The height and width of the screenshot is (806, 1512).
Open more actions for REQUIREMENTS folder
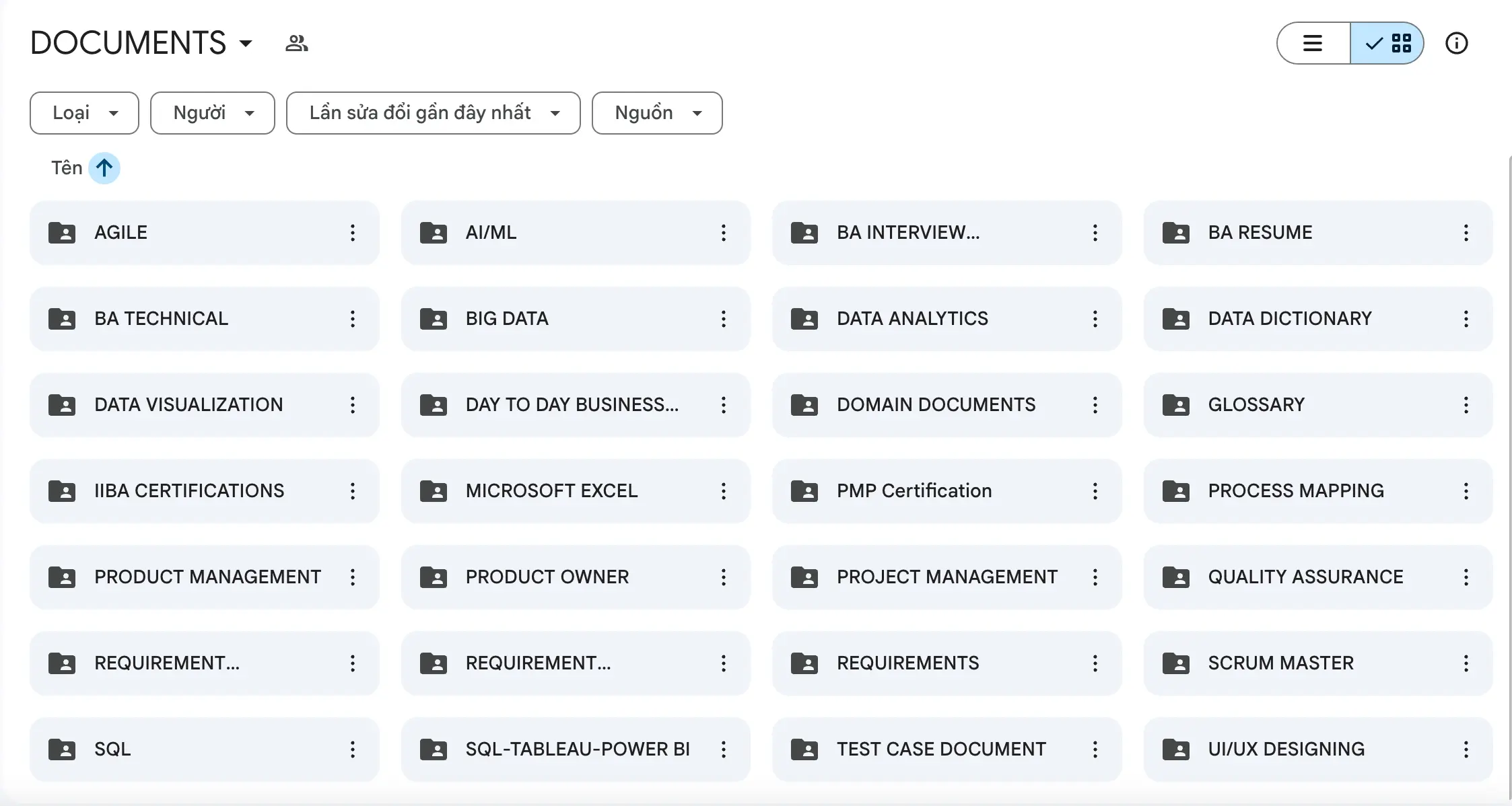[x=1095, y=663]
